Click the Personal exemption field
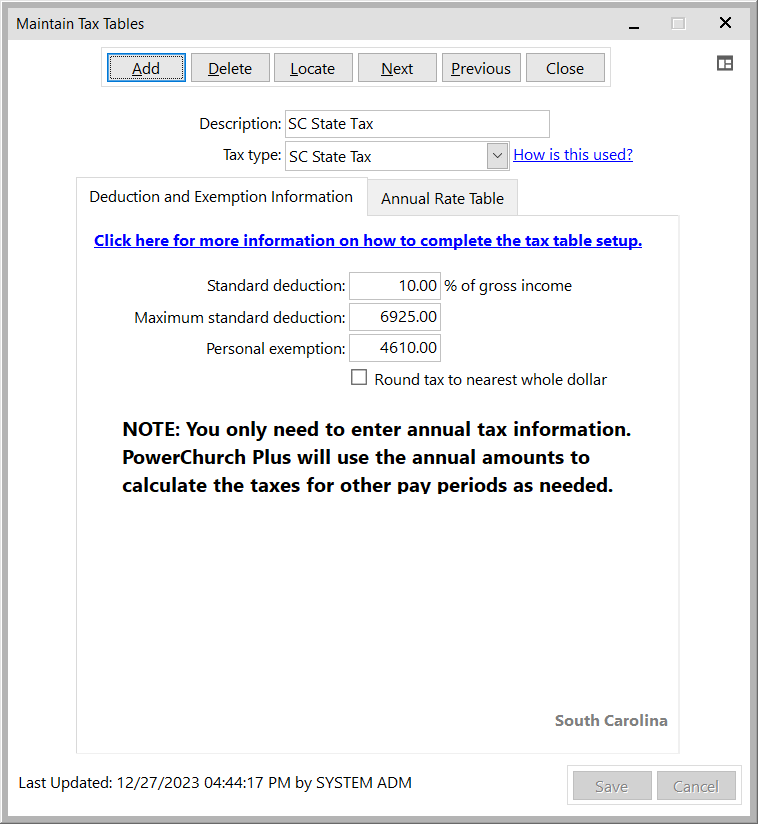Image resolution: width=758 pixels, height=824 pixels. [395, 348]
